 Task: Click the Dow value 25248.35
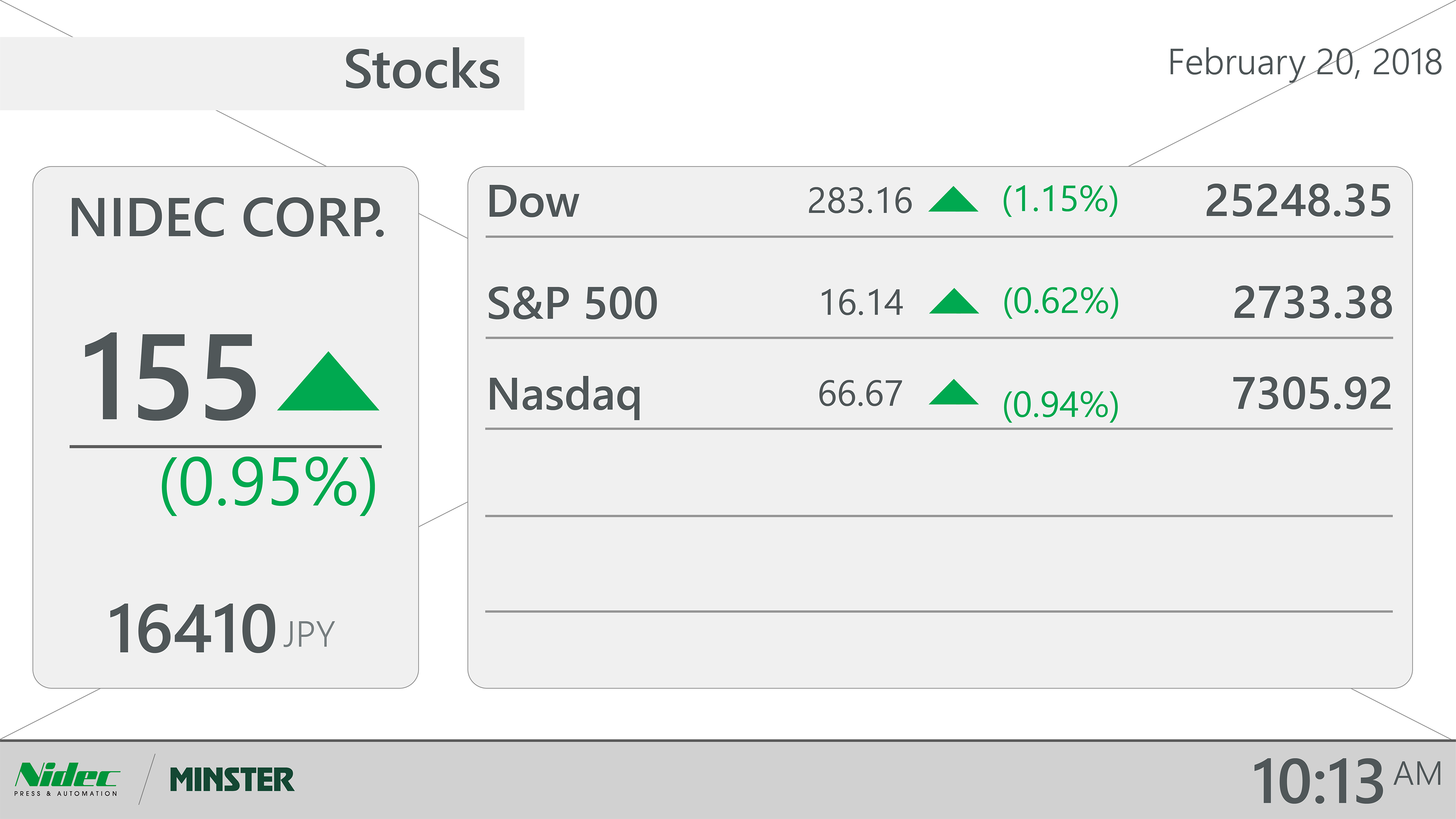tap(1298, 201)
